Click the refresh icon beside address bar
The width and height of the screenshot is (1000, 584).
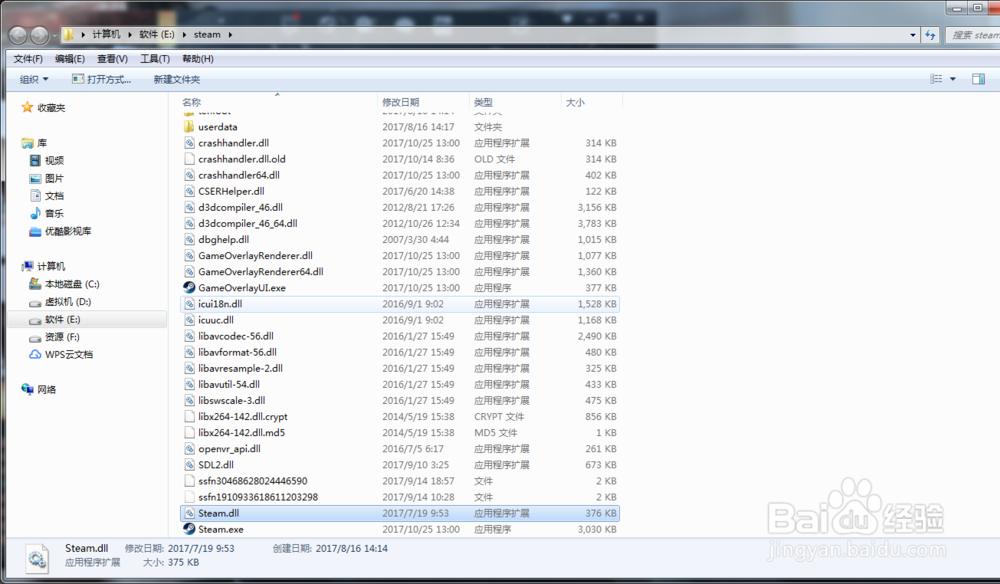(930, 35)
